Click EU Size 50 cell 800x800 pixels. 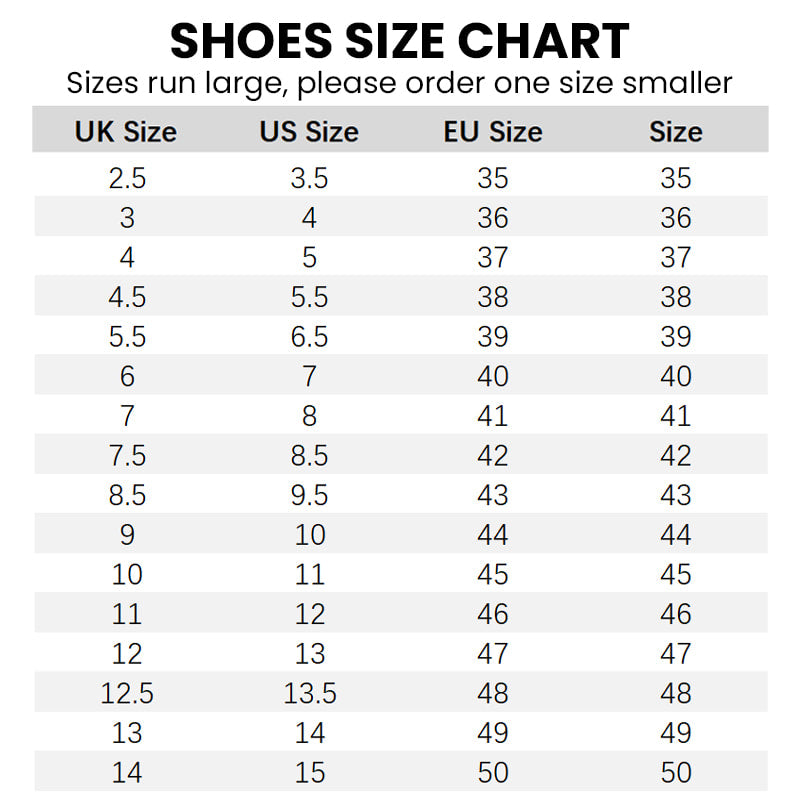click(x=493, y=773)
